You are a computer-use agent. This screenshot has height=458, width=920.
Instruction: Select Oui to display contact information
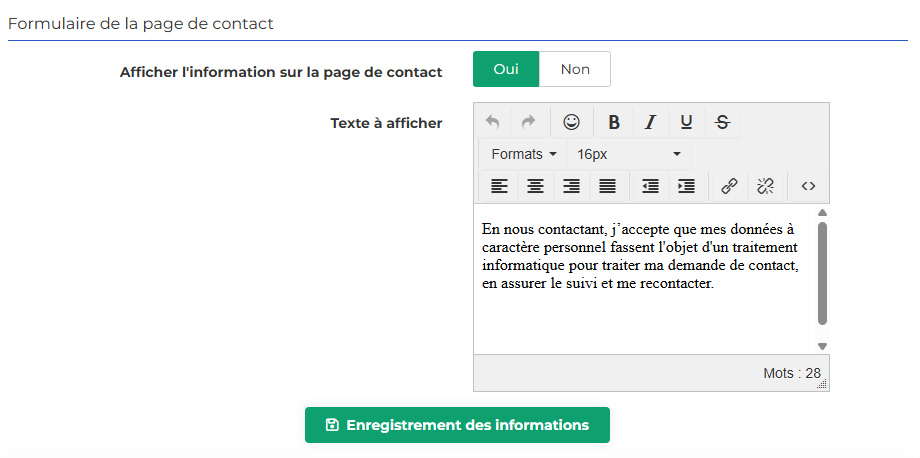click(506, 69)
